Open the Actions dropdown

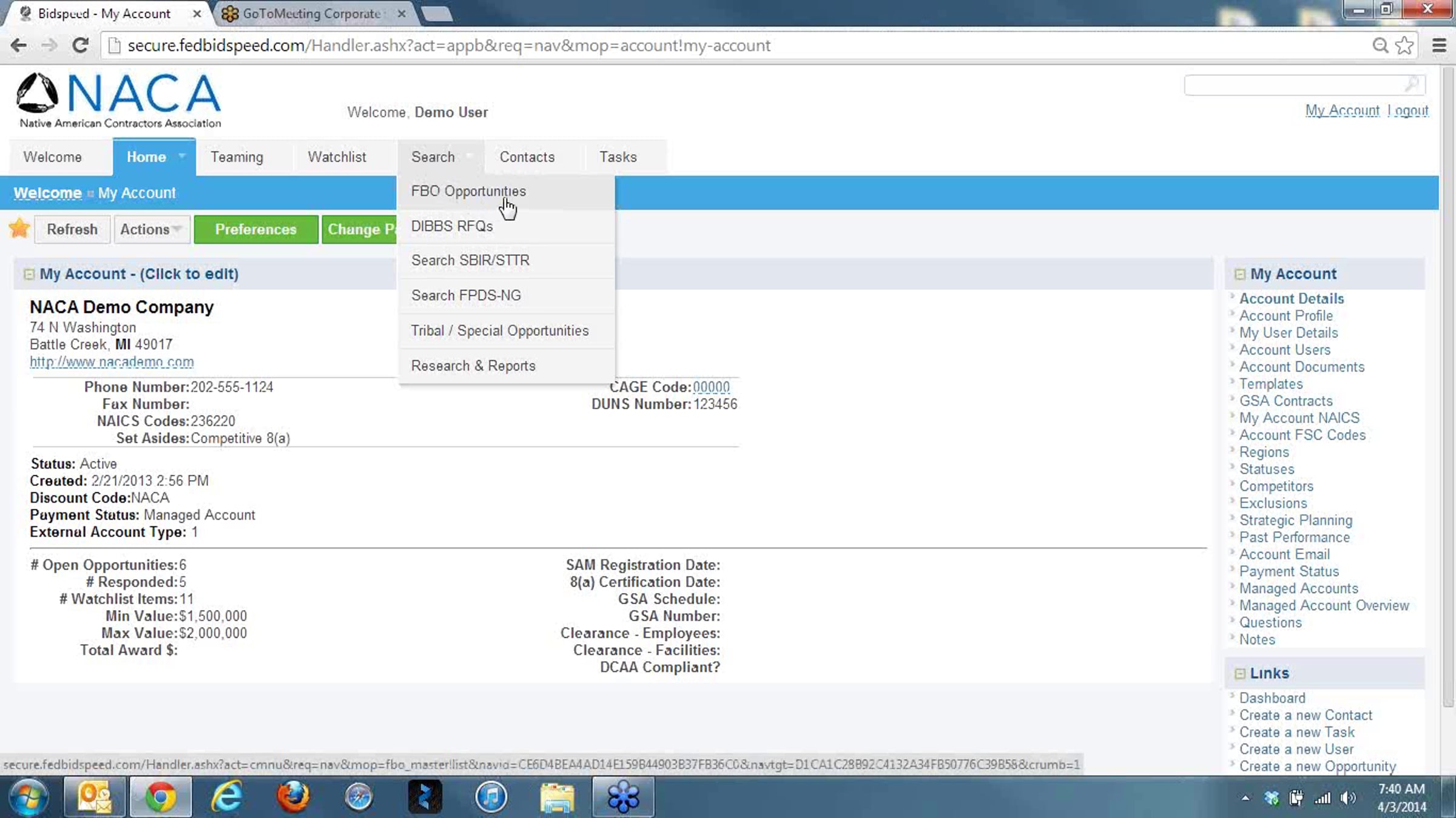click(x=152, y=229)
